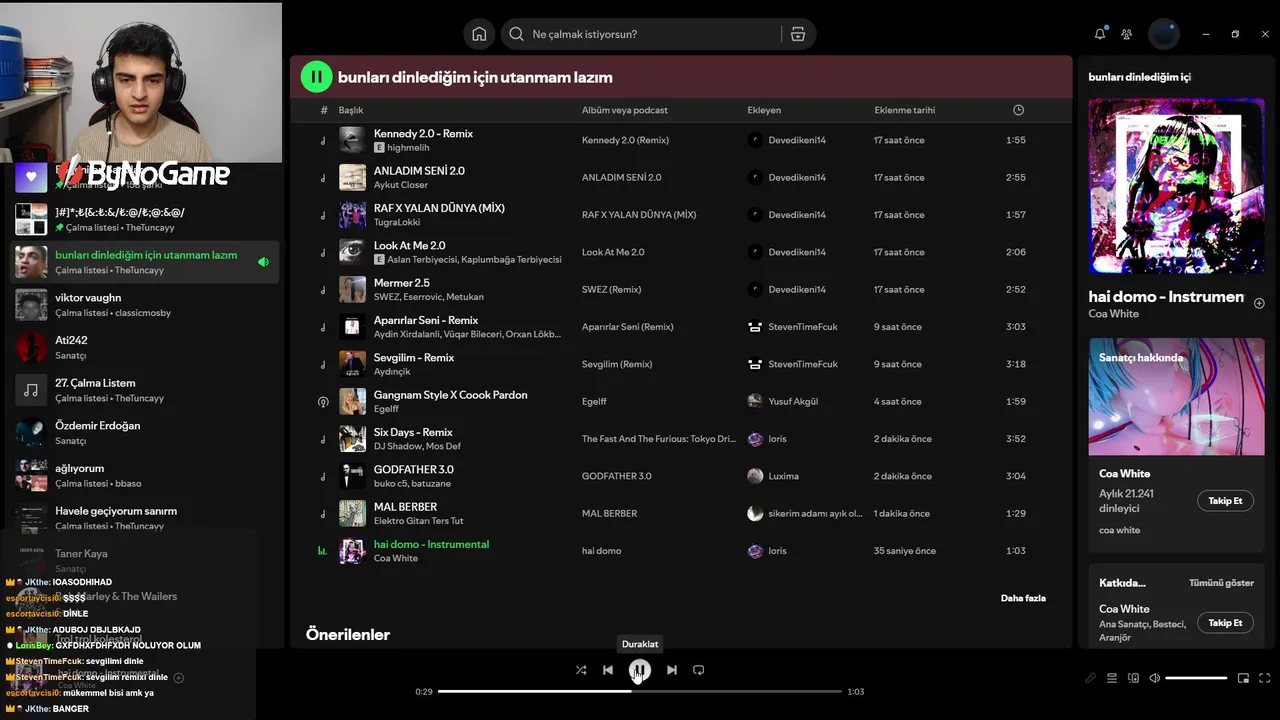Open Liked Songs heart tile in sidebar

[31, 178]
